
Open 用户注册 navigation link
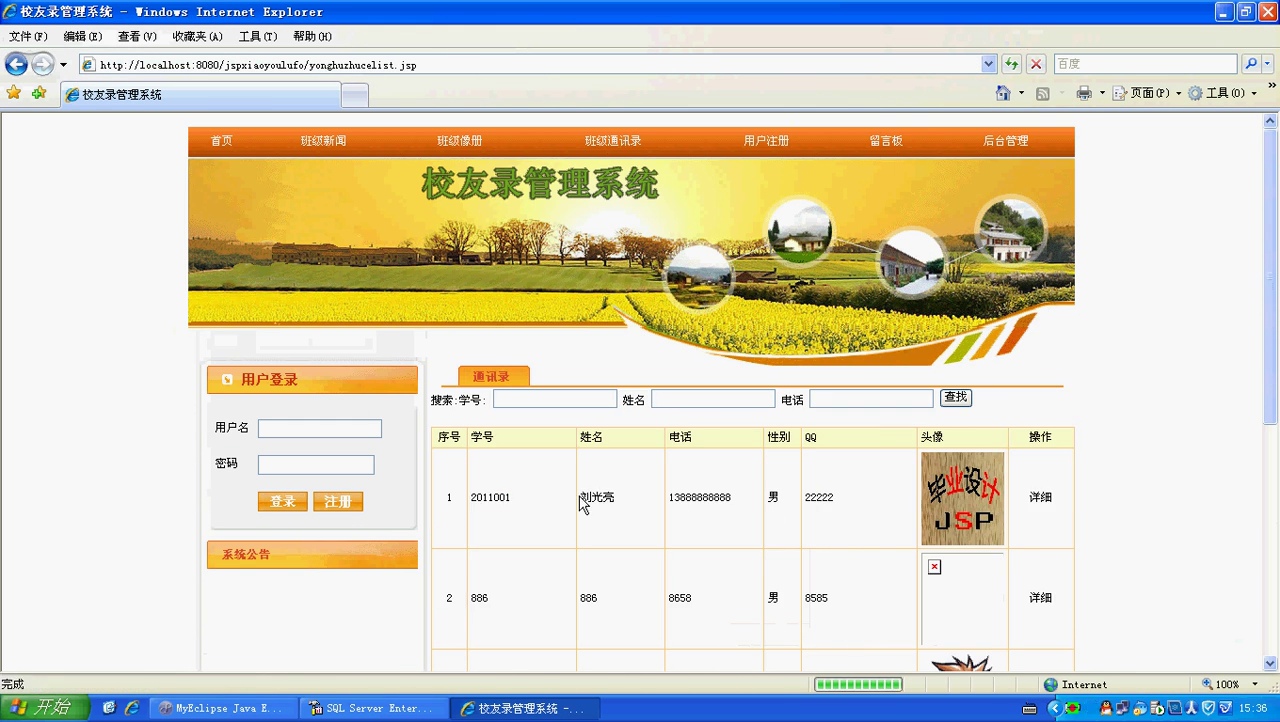pyautogui.click(x=766, y=141)
